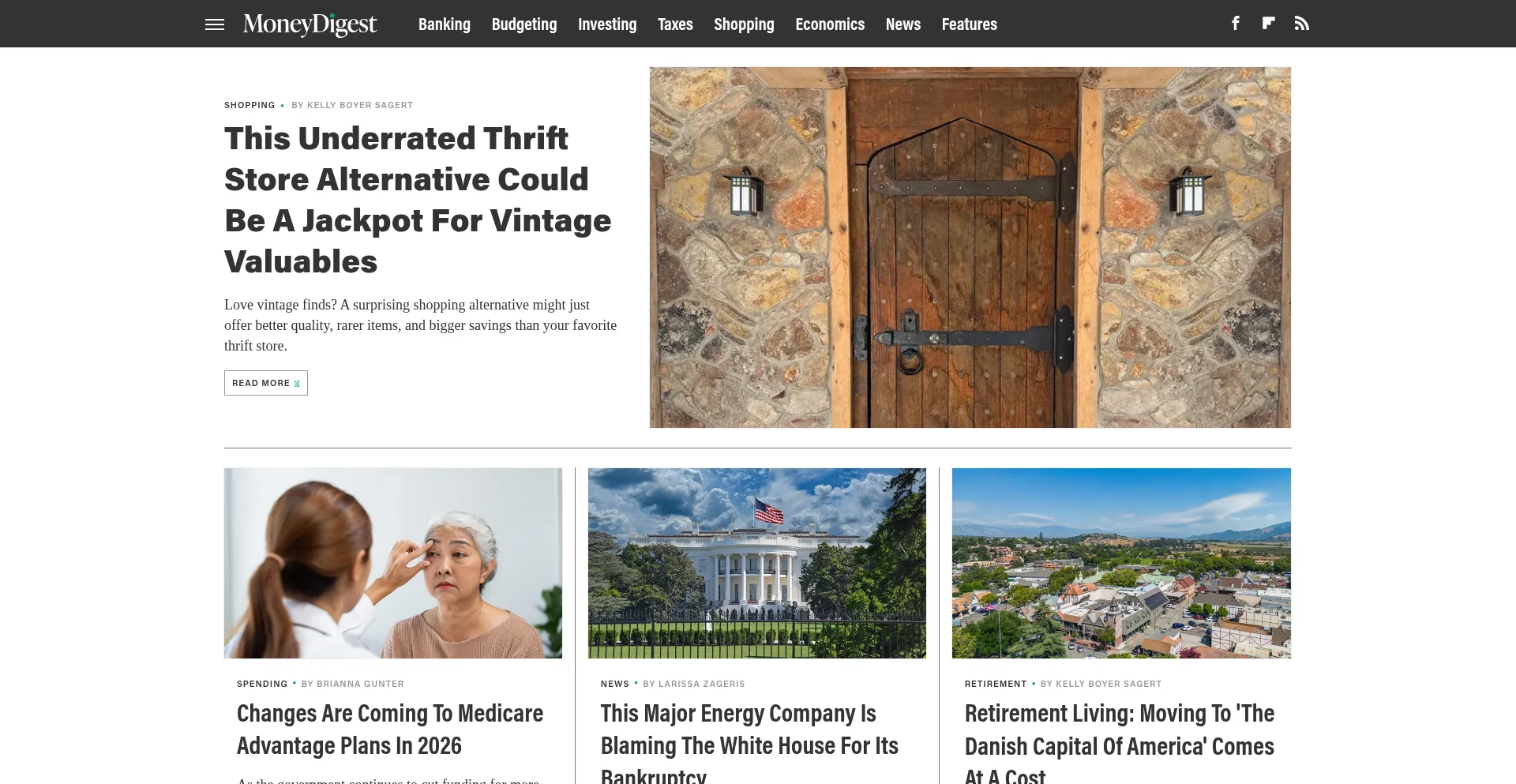Open the hamburger menu icon

click(x=215, y=24)
